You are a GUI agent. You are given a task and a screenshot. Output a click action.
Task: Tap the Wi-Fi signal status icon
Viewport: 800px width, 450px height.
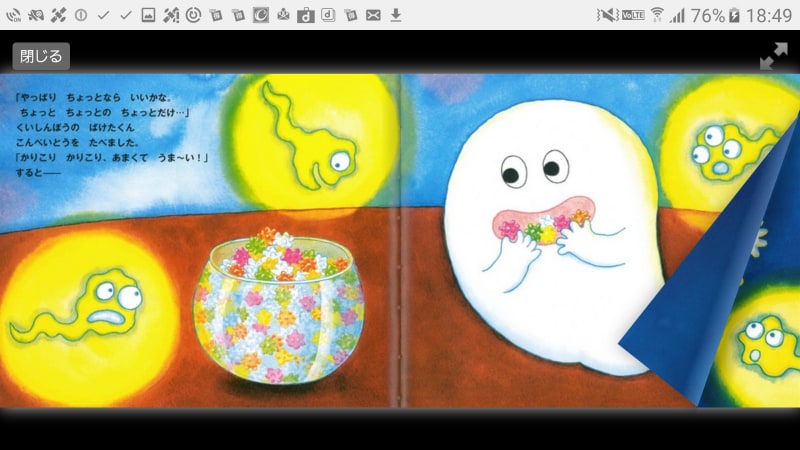657,15
